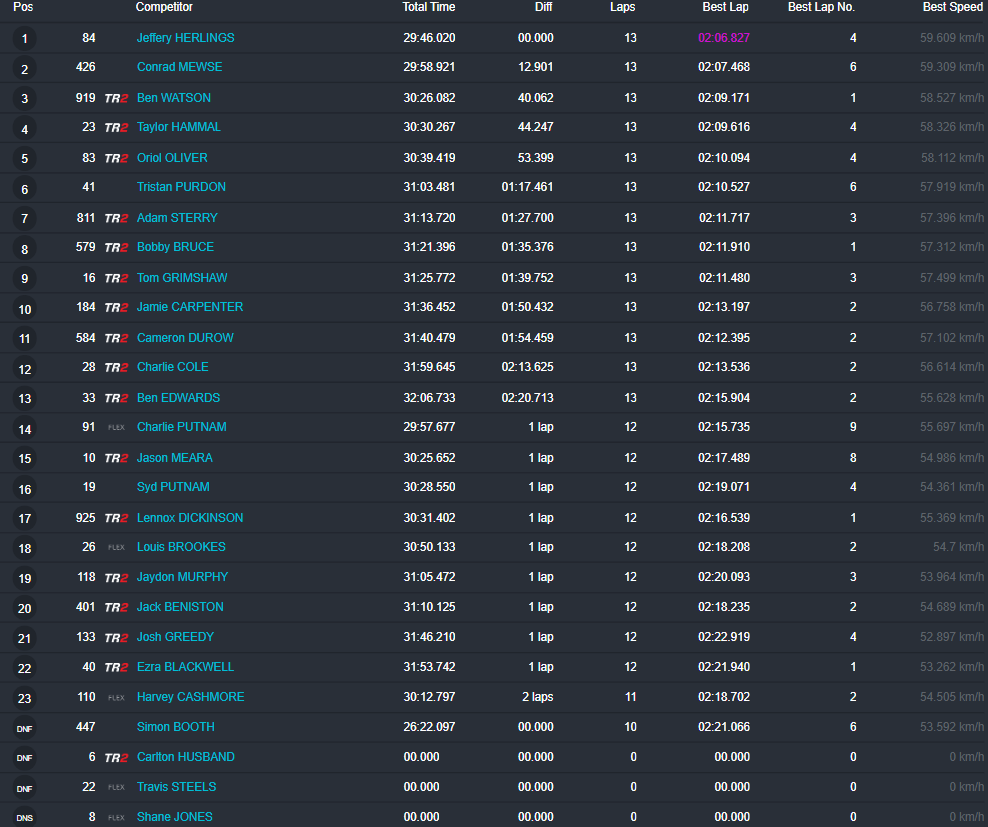Viewport: 988px width, 827px height.
Task: Click the TR2 badge beside Ben EDWARDS
Action: coord(117,398)
